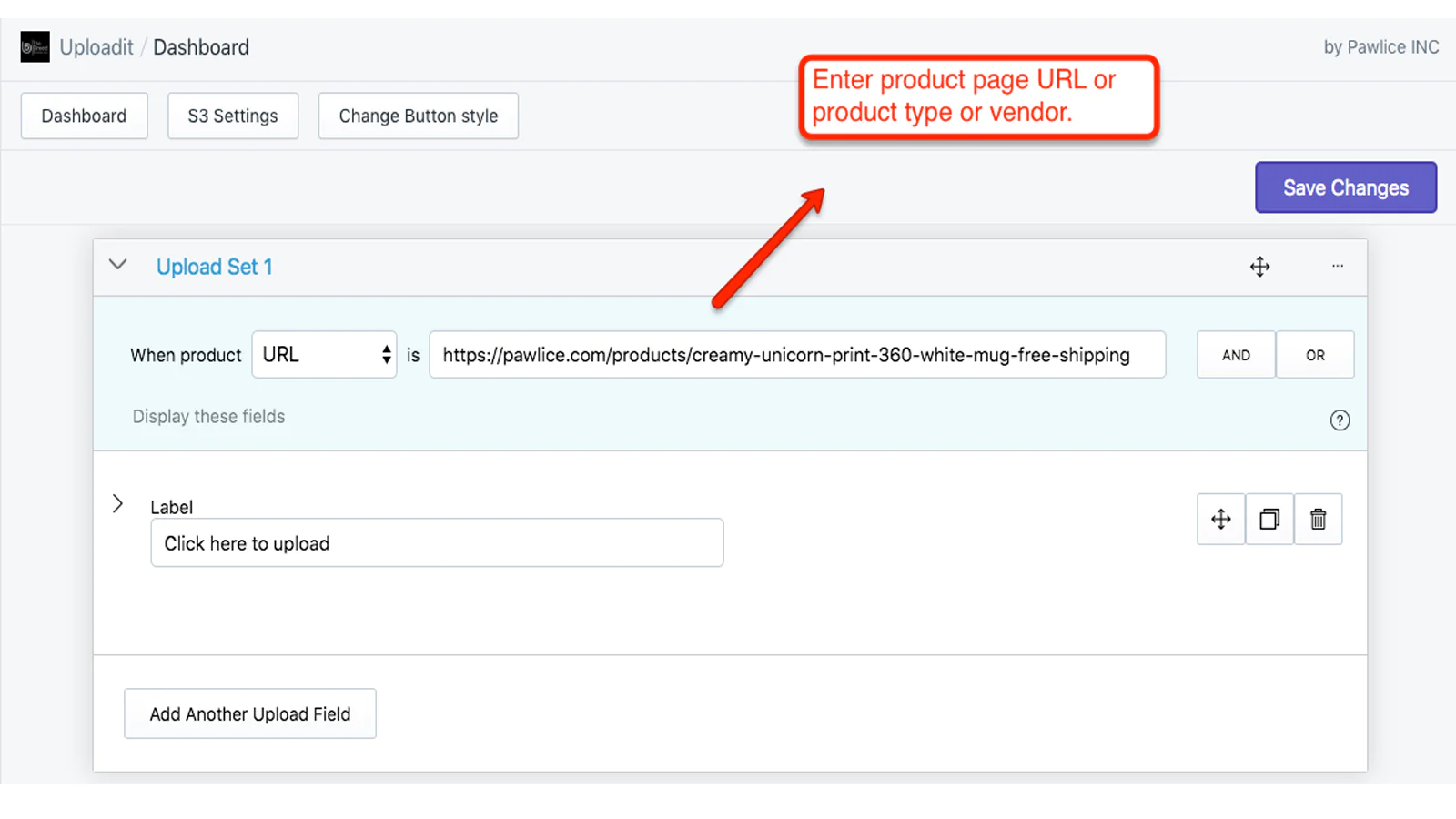
Task: Click the Label text field 'Click here to upload'
Action: tap(437, 543)
